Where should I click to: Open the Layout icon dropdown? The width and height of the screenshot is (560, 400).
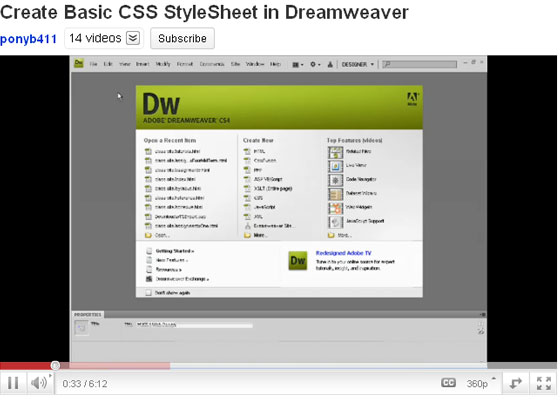(x=298, y=65)
